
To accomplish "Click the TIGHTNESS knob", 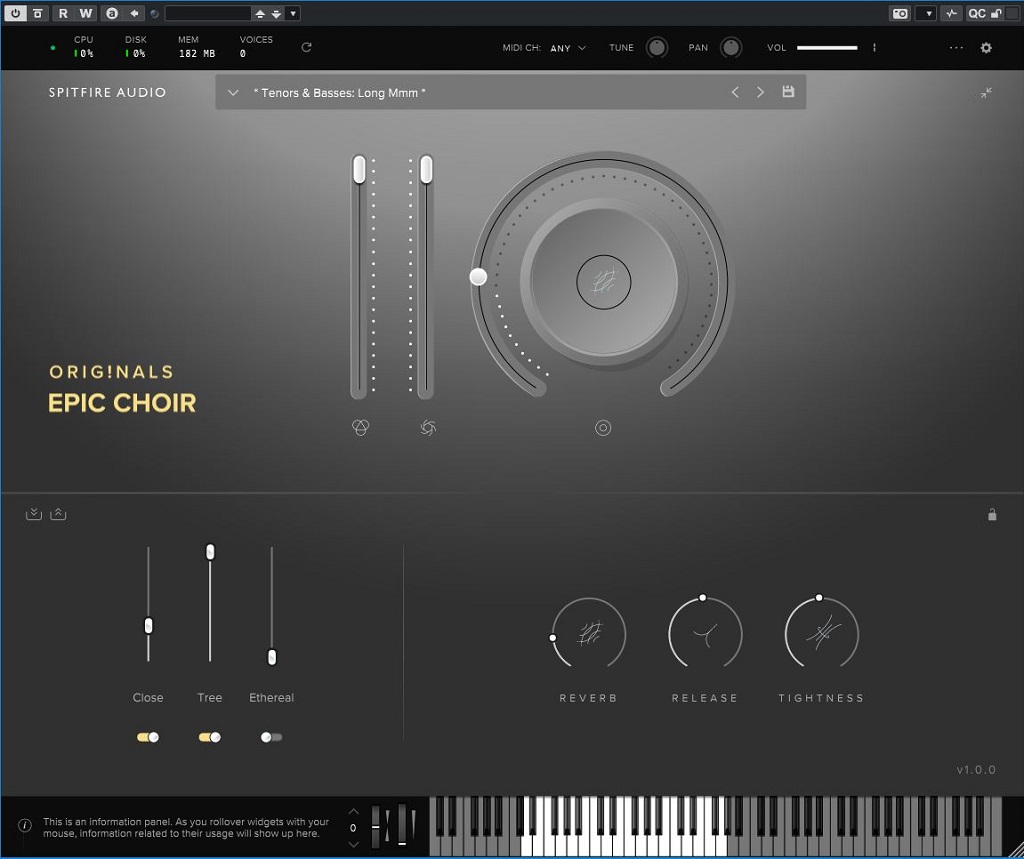I will coord(822,634).
